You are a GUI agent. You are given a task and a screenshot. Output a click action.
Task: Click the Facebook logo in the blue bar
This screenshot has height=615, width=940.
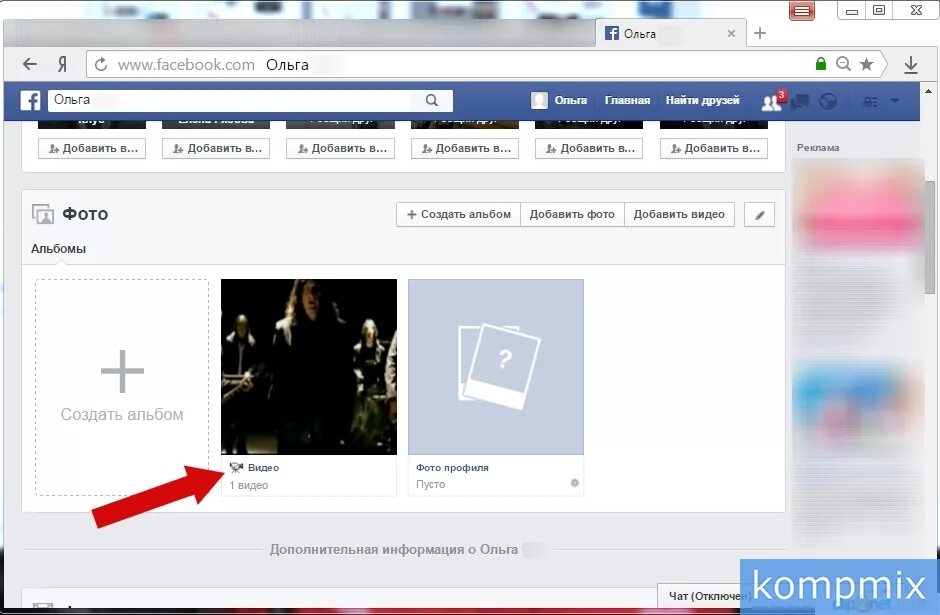coord(31,100)
